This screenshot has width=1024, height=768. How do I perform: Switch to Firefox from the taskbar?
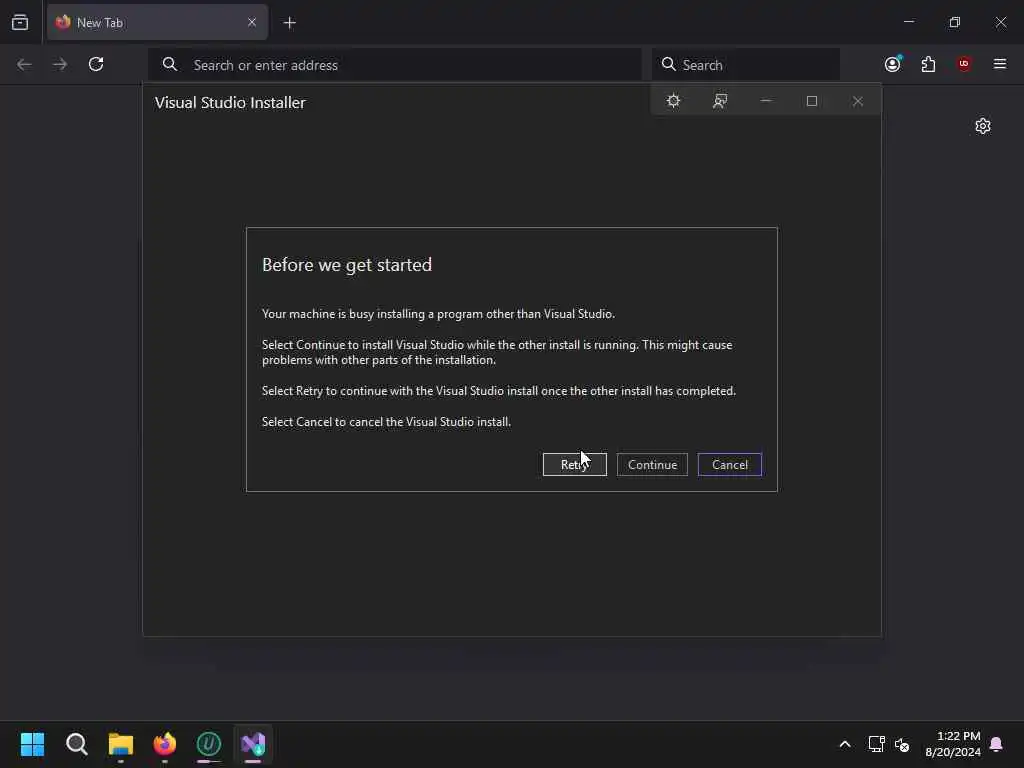(x=165, y=744)
